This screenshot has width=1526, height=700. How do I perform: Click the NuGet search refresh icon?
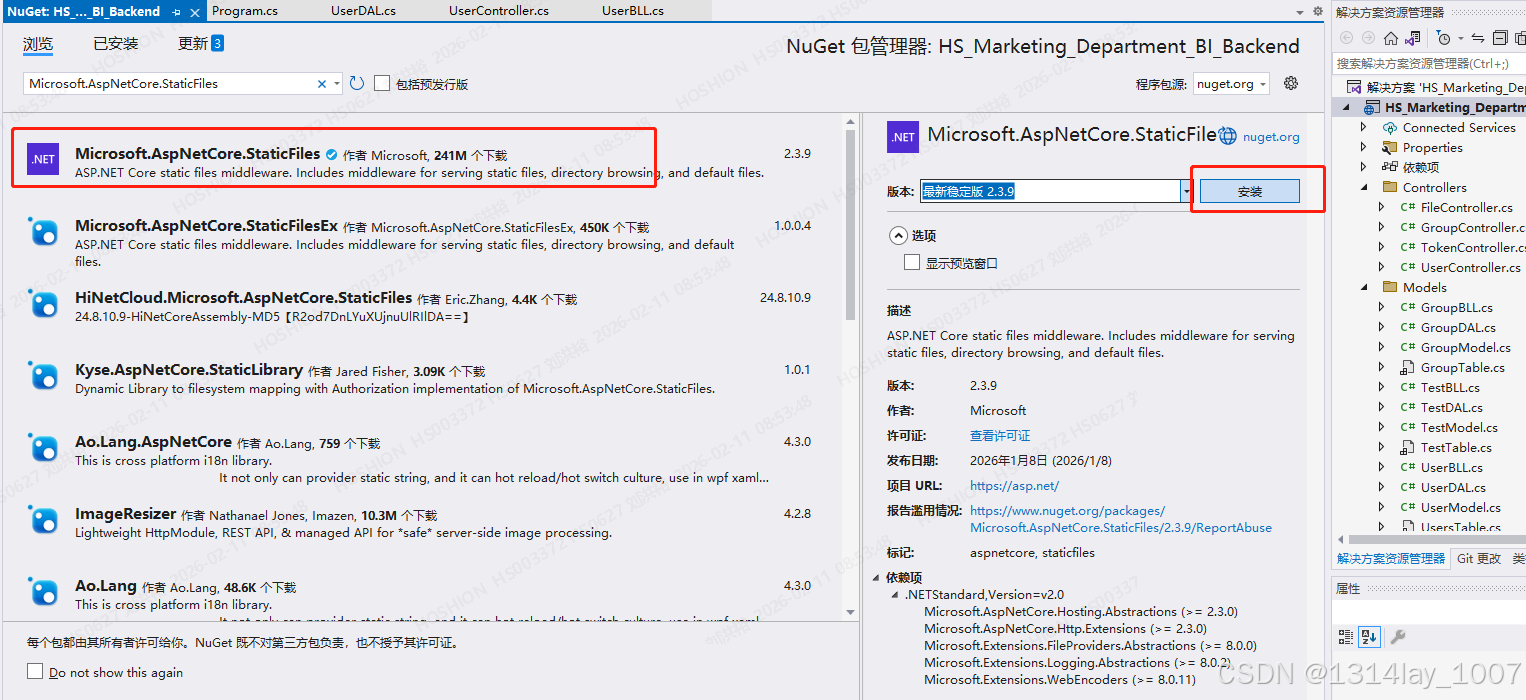[357, 84]
